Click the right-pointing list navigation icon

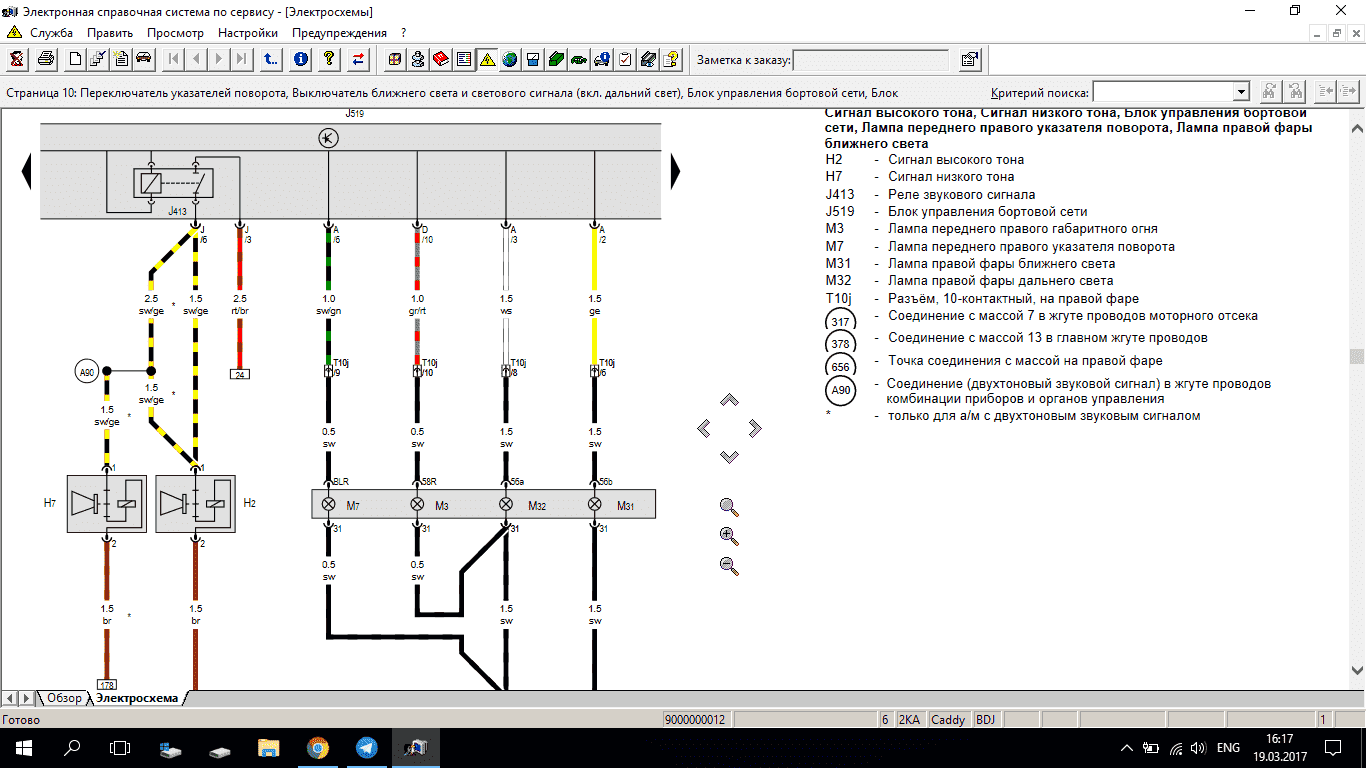pos(1349,91)
